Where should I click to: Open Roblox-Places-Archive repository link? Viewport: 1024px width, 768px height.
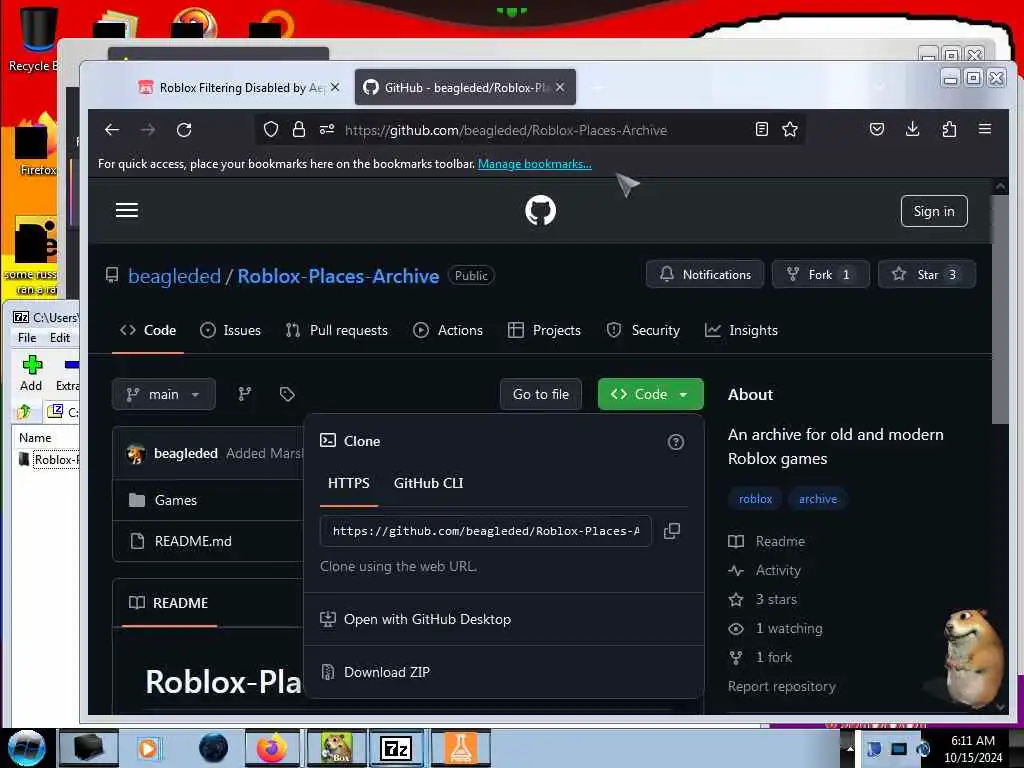338,276
